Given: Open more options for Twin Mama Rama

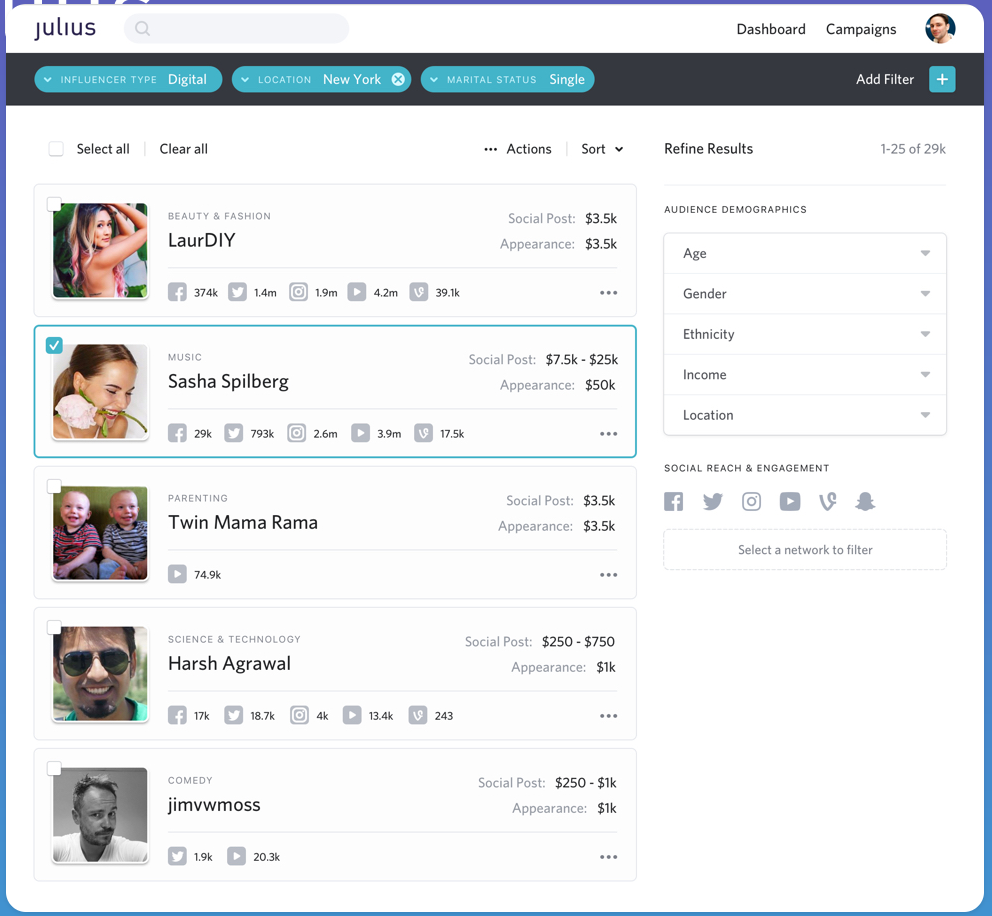Looking at the screenshot, I should point(609,575).
